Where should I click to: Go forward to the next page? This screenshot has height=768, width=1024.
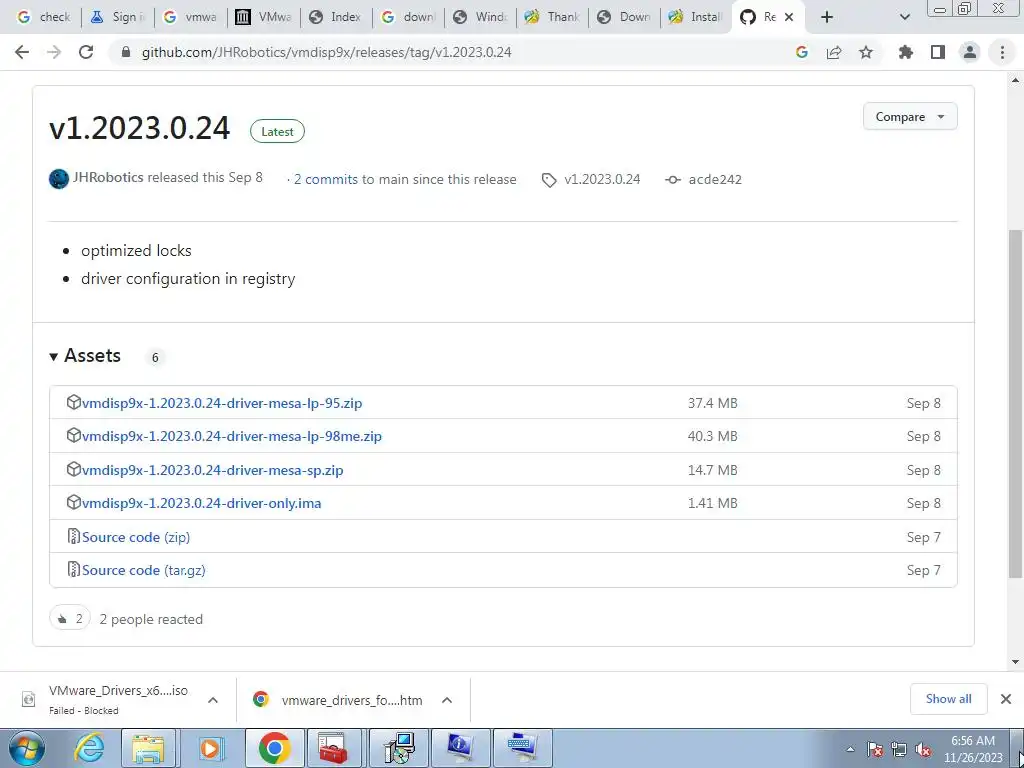click(54, 52)
